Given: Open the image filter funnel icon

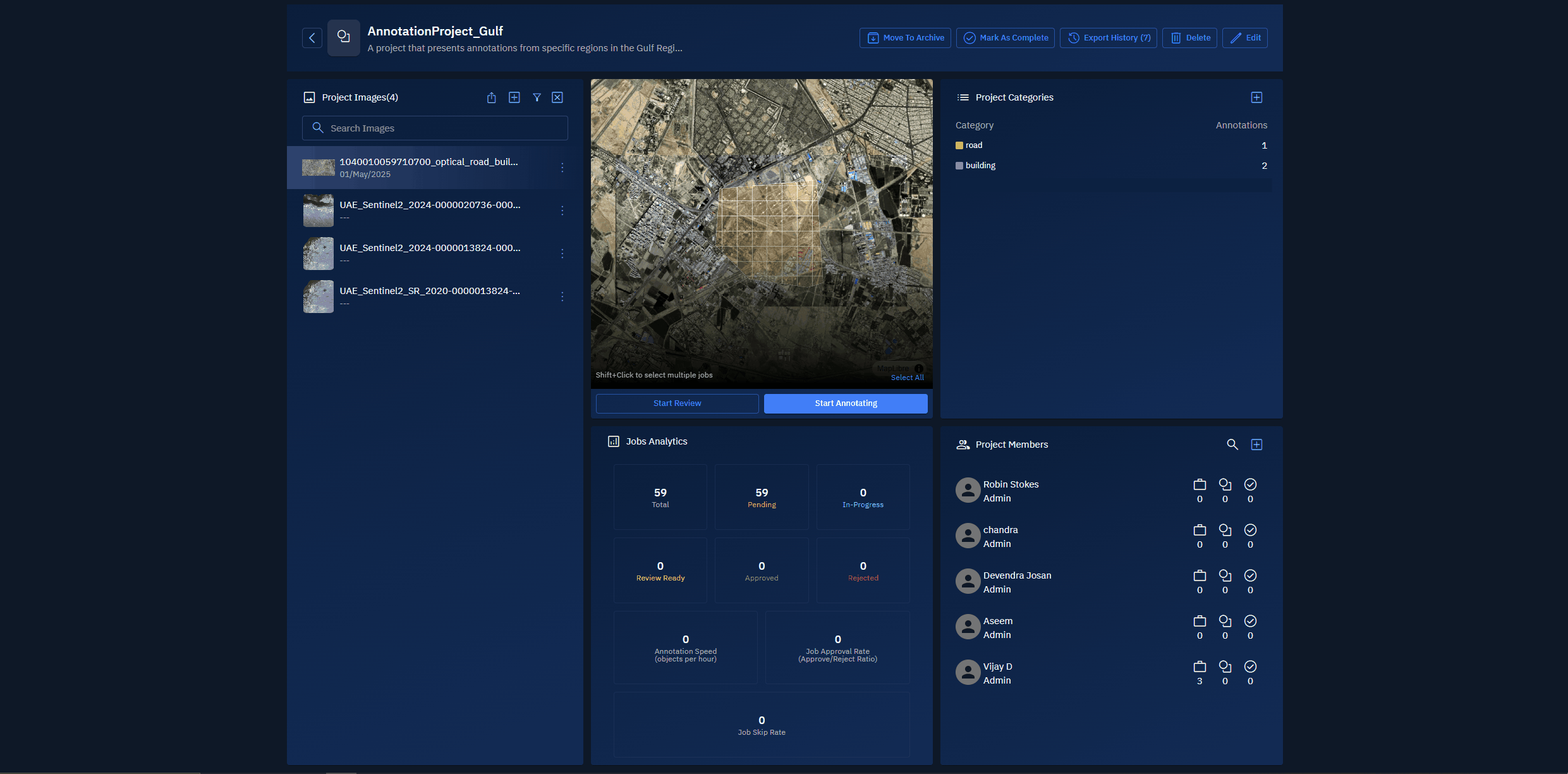Looking at the screenshot, I should point(537,97).
